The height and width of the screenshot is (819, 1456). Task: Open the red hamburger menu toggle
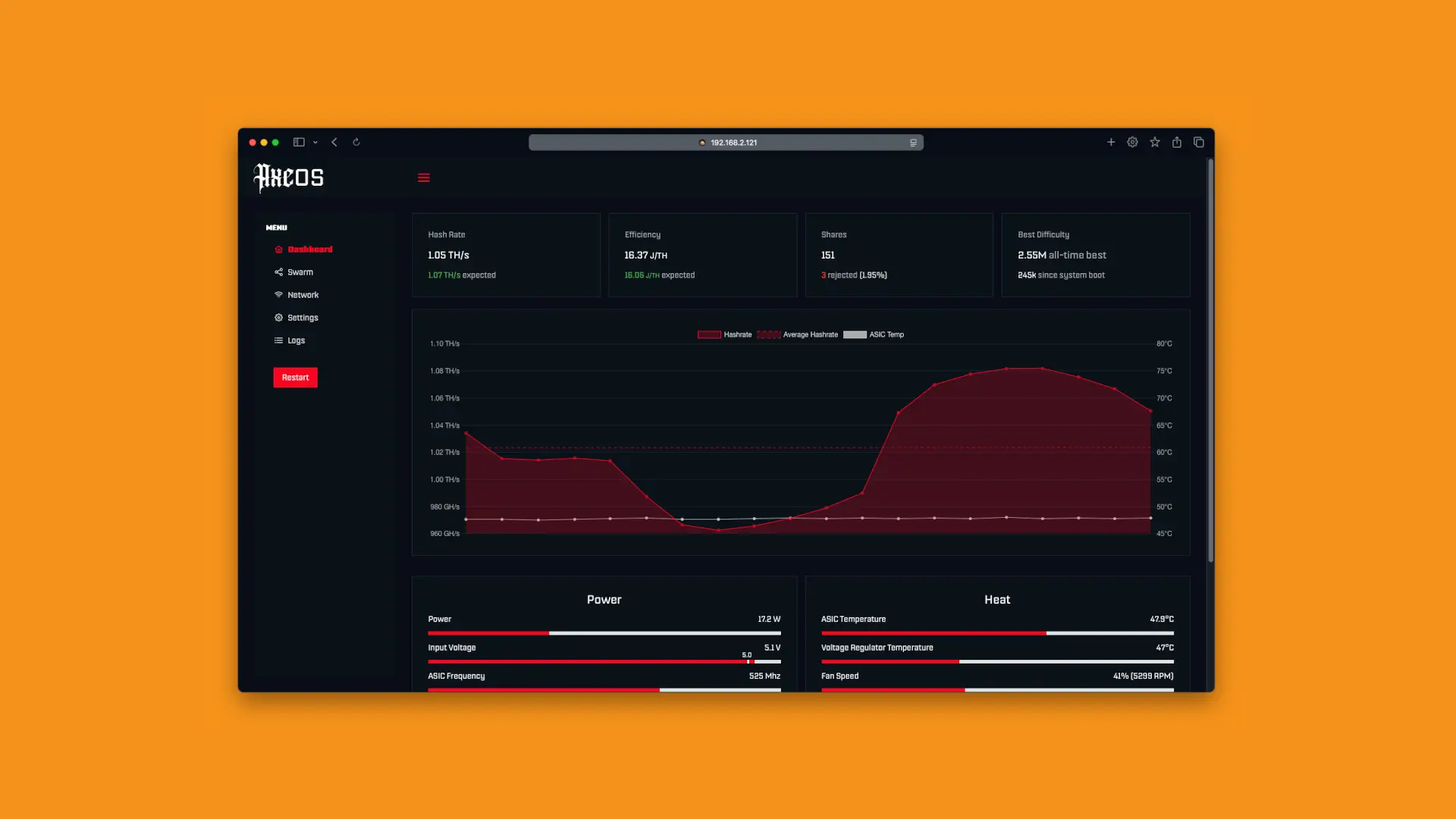pos(424,177)
